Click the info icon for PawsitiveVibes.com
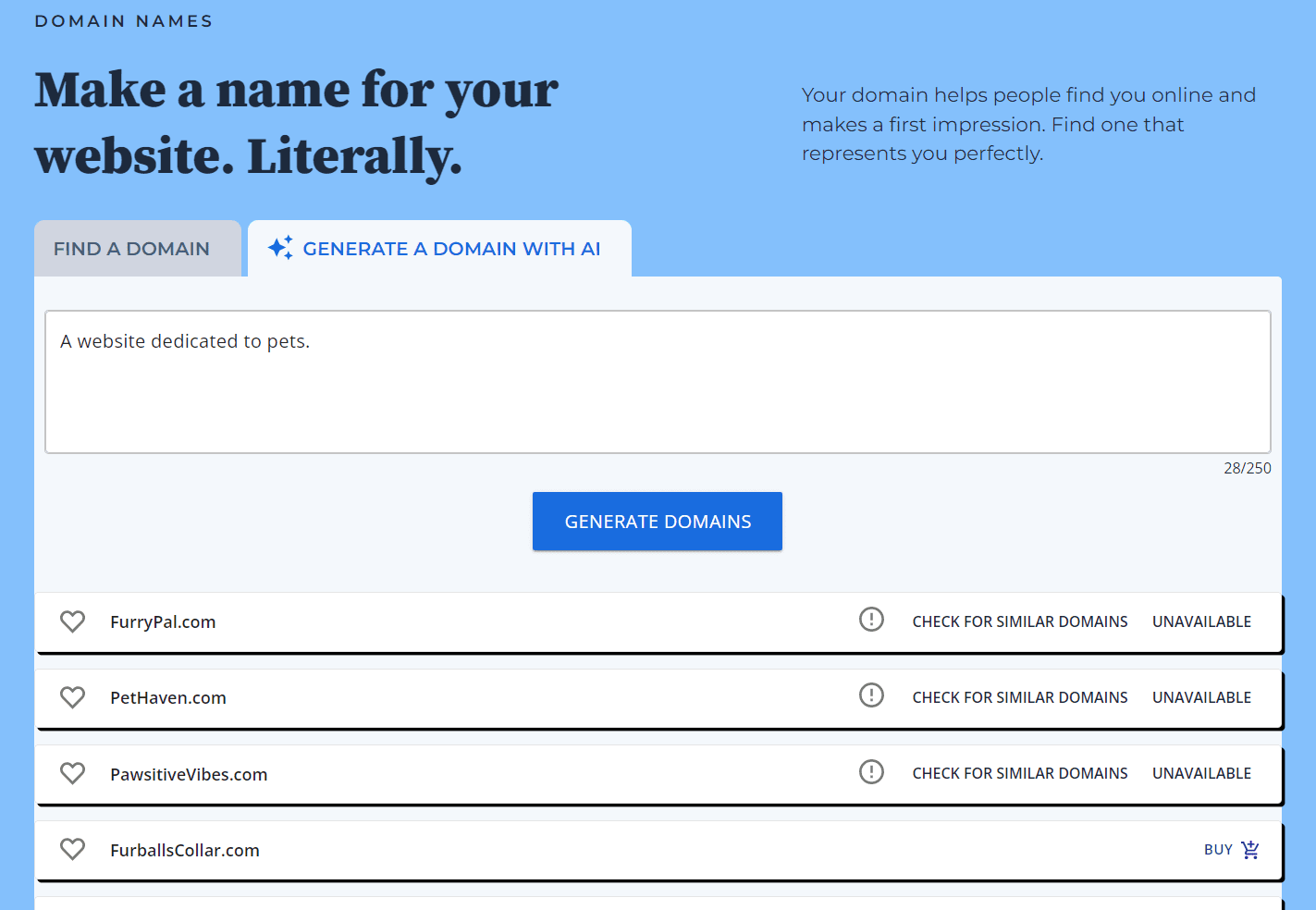 point(871,771)
